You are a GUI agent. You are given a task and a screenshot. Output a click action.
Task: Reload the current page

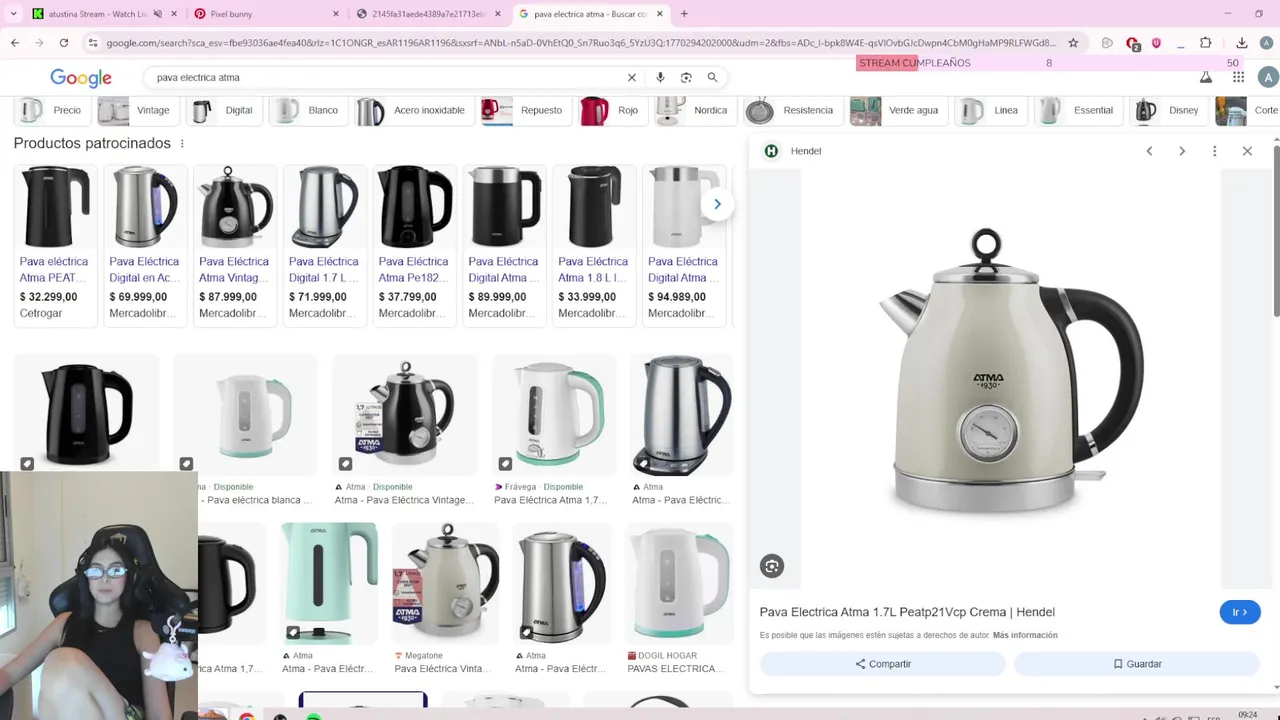pyautogui.click(x=64, y=43)
